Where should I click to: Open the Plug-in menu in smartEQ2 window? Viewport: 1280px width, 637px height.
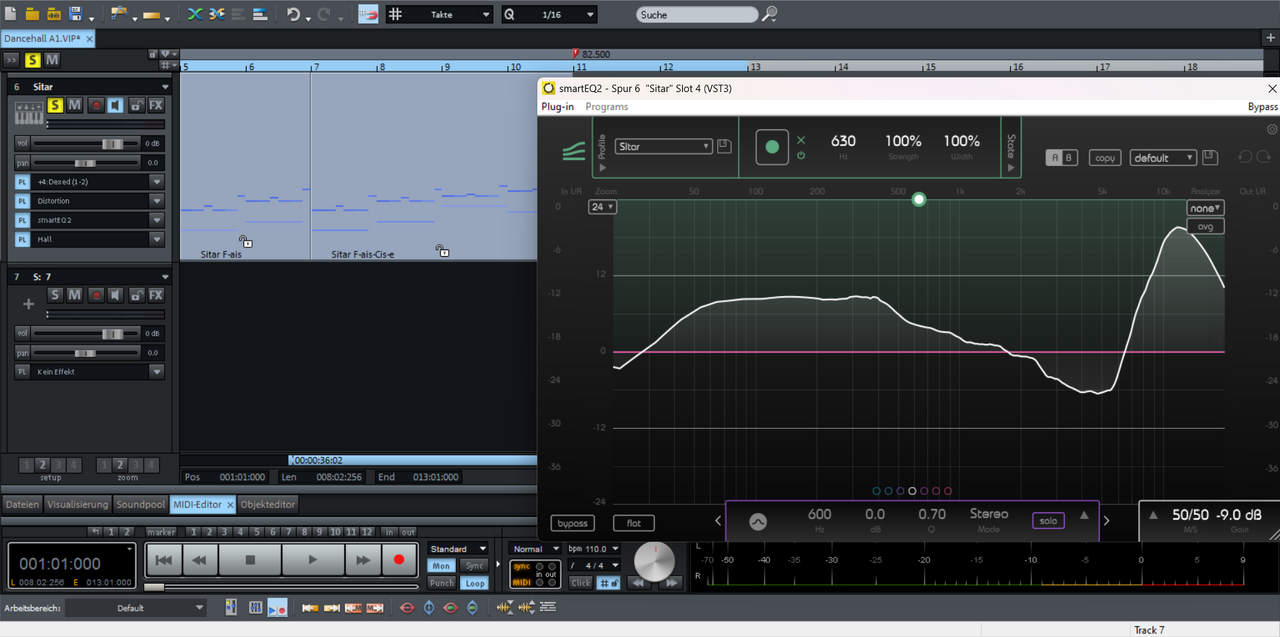tap(558, 107)
